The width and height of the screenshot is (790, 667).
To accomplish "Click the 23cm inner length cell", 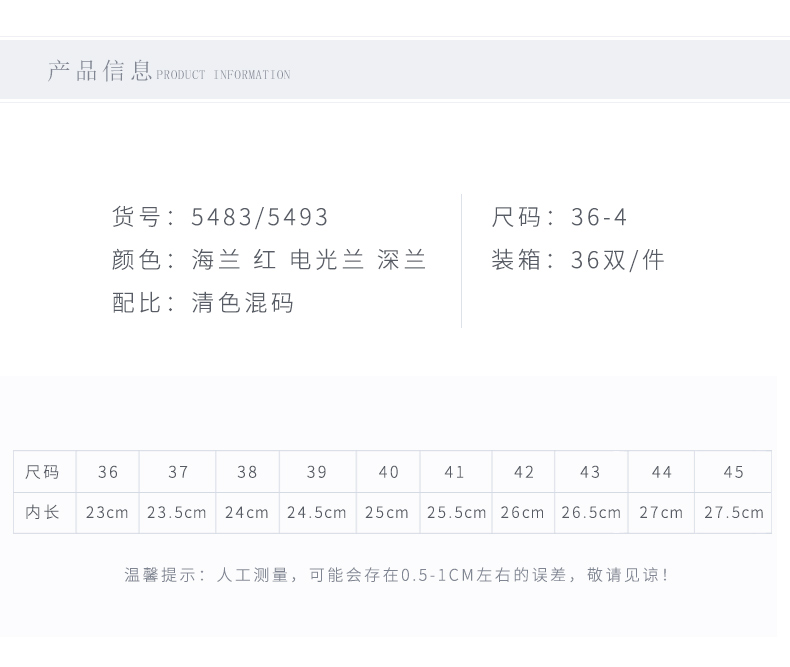I will 107,512.
